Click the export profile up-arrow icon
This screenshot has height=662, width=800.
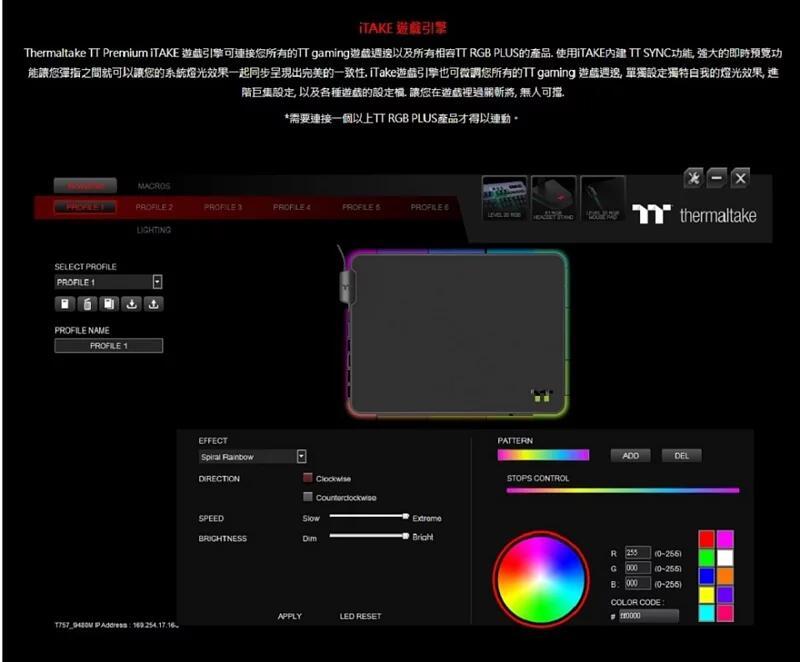tap(154, 304)
